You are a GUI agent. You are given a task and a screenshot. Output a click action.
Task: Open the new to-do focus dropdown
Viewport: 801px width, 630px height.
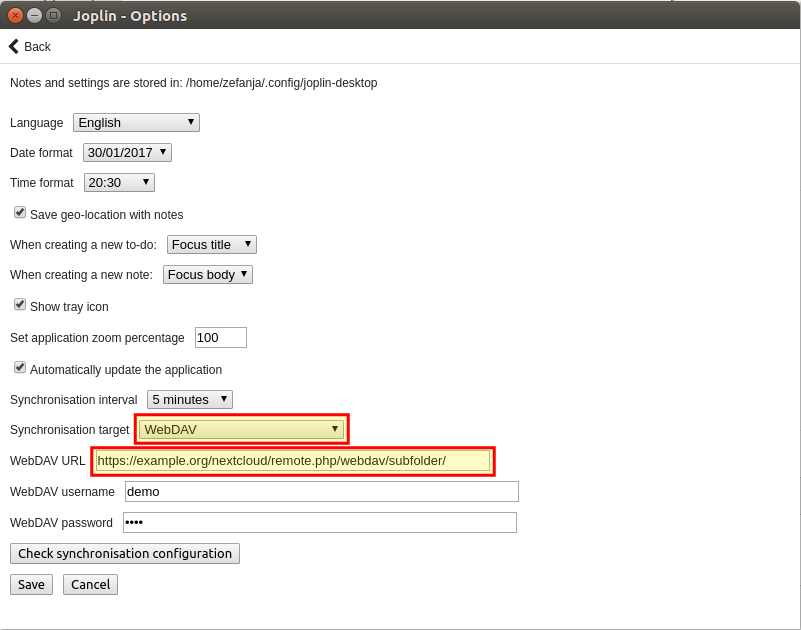click(211, 245)
